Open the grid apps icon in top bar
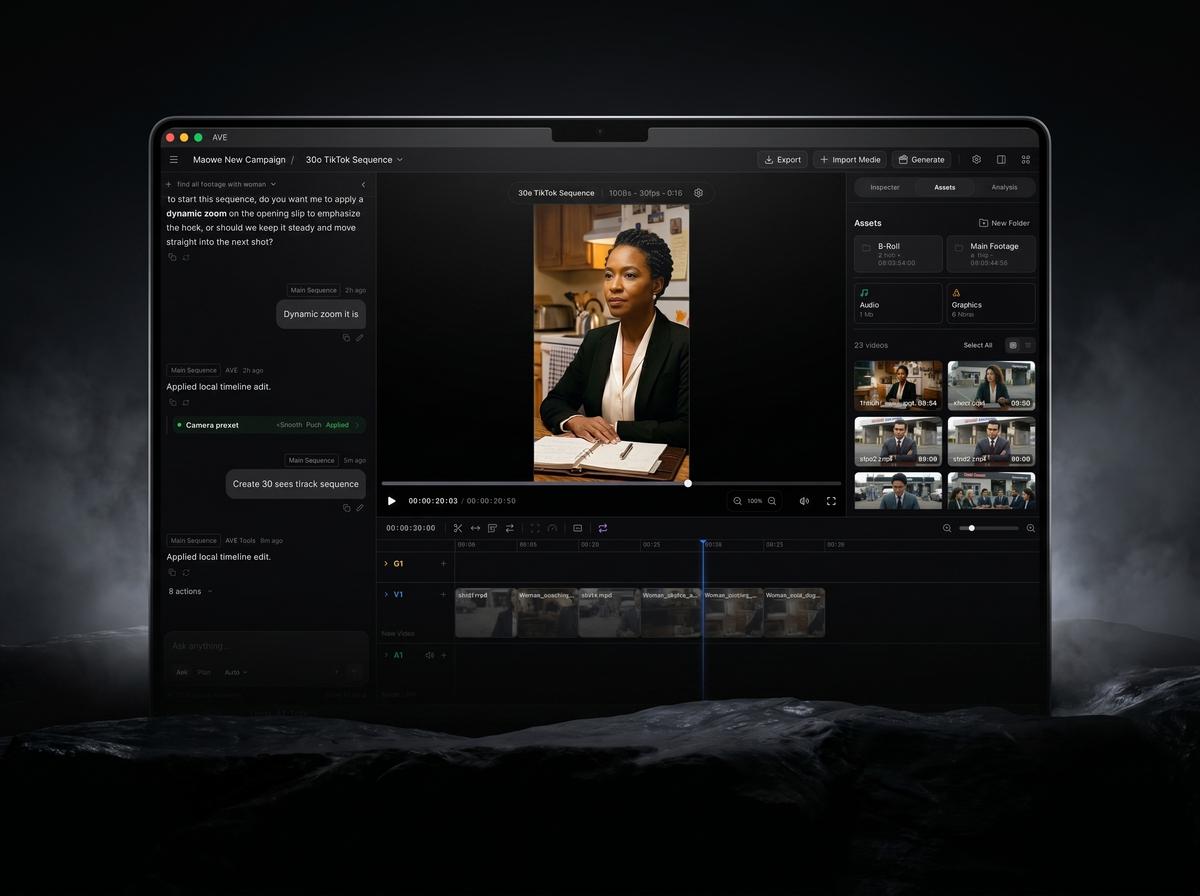Viewport: 1200px width, 896px height. (x=1026, y=160)
